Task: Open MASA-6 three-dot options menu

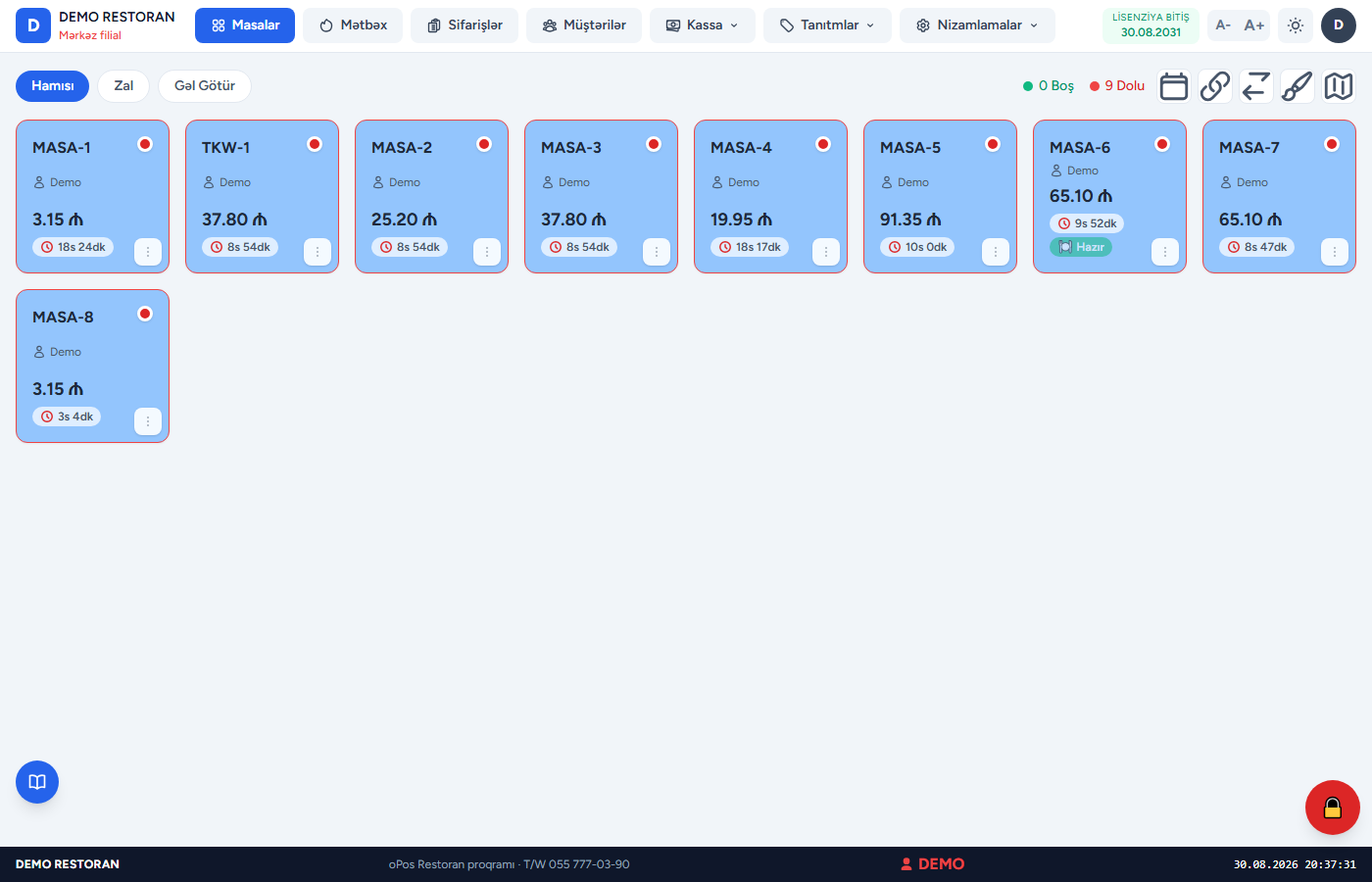Action: pyautogui.click(x=1165, y=252)
